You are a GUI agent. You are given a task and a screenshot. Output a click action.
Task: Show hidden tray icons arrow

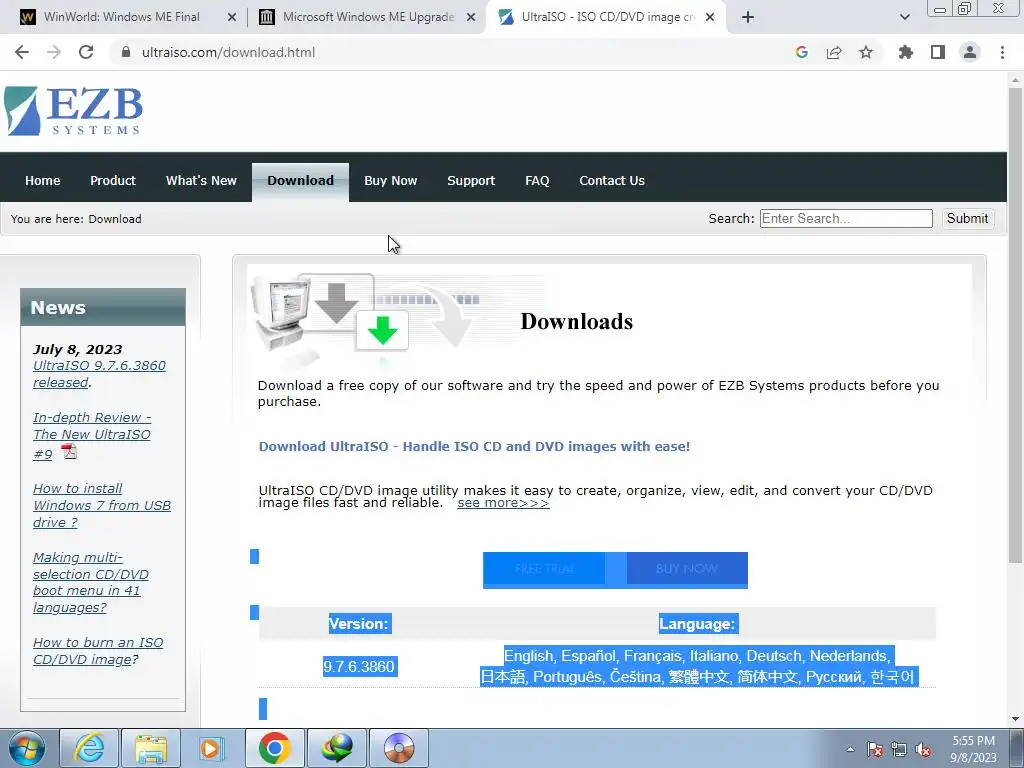850,749
